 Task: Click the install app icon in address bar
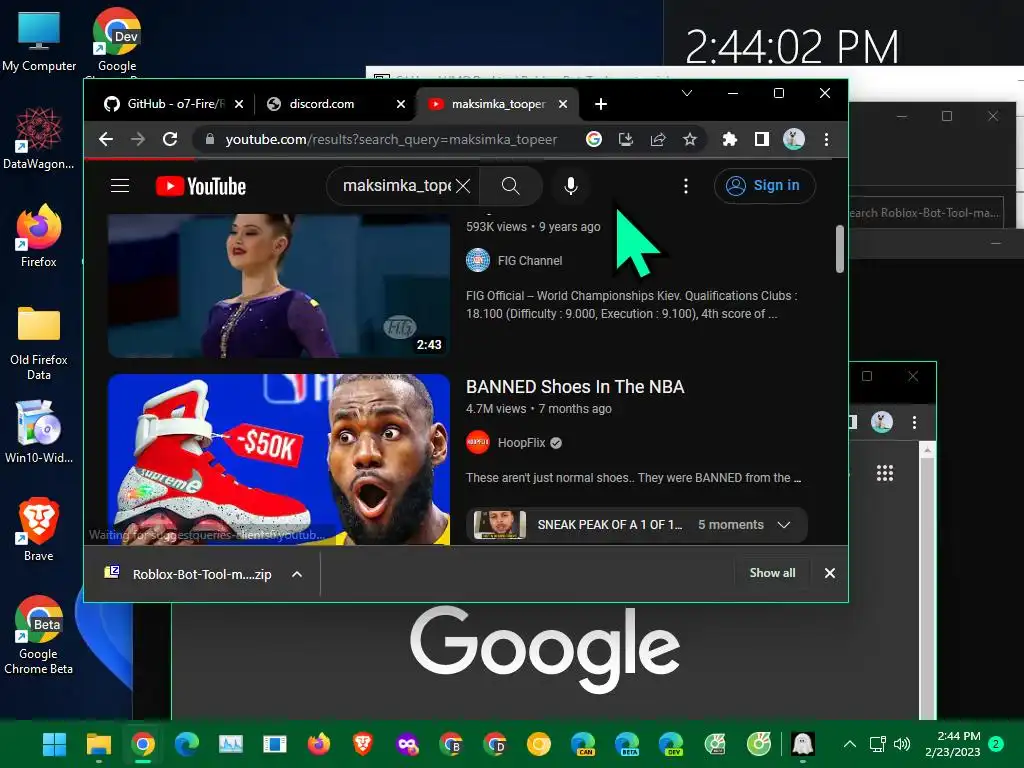pyautogui.click(x=626, y=139)
